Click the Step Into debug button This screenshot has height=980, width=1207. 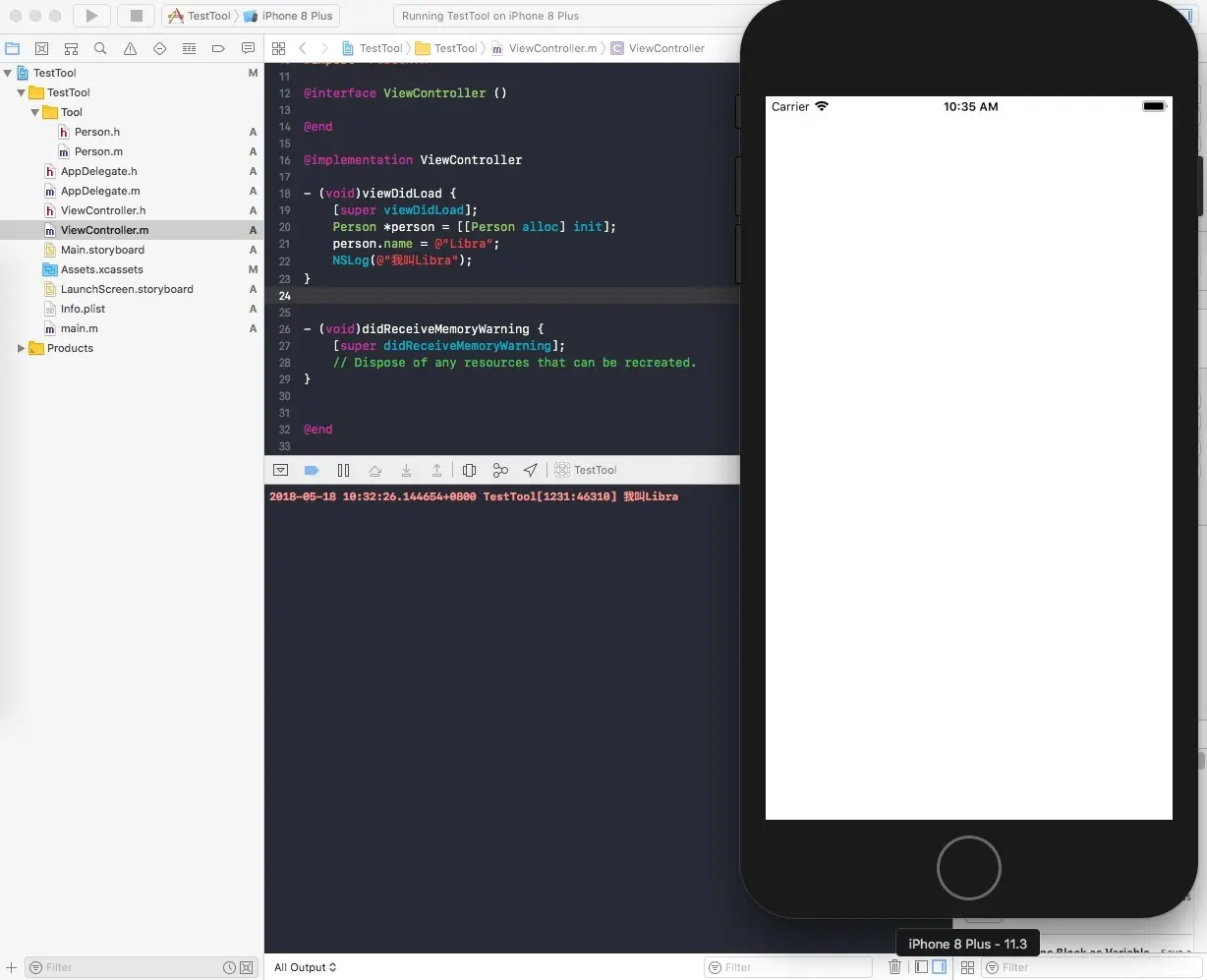[x=406, y=470]
